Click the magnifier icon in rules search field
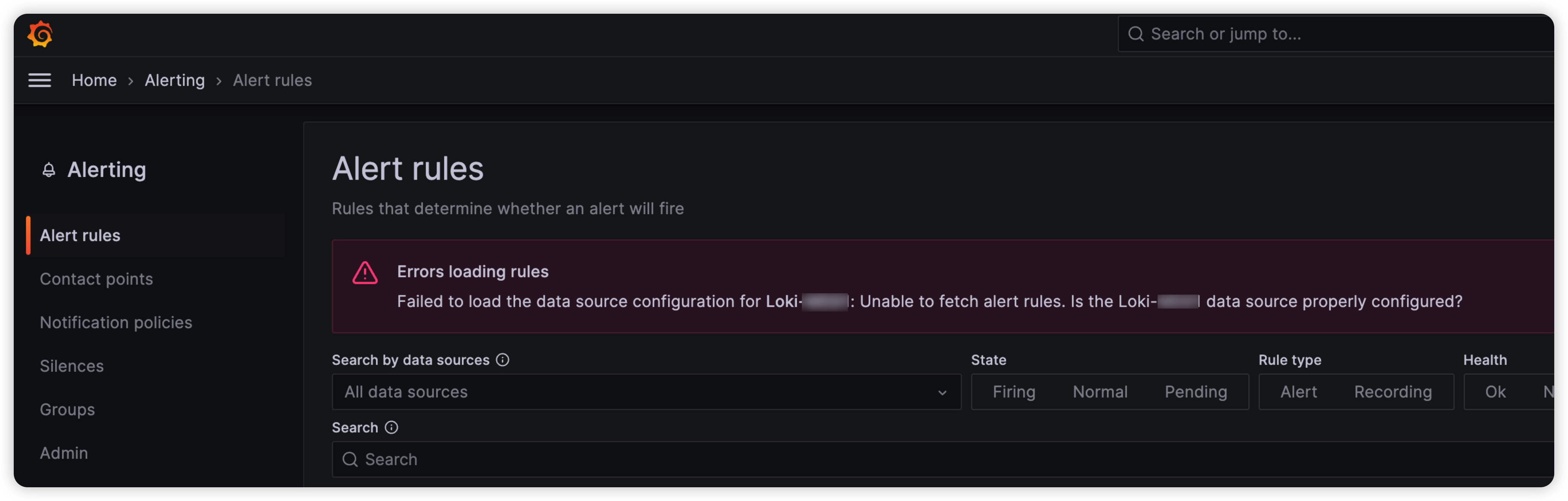The height and width of the screenshot is (501, 1568). 350,459
